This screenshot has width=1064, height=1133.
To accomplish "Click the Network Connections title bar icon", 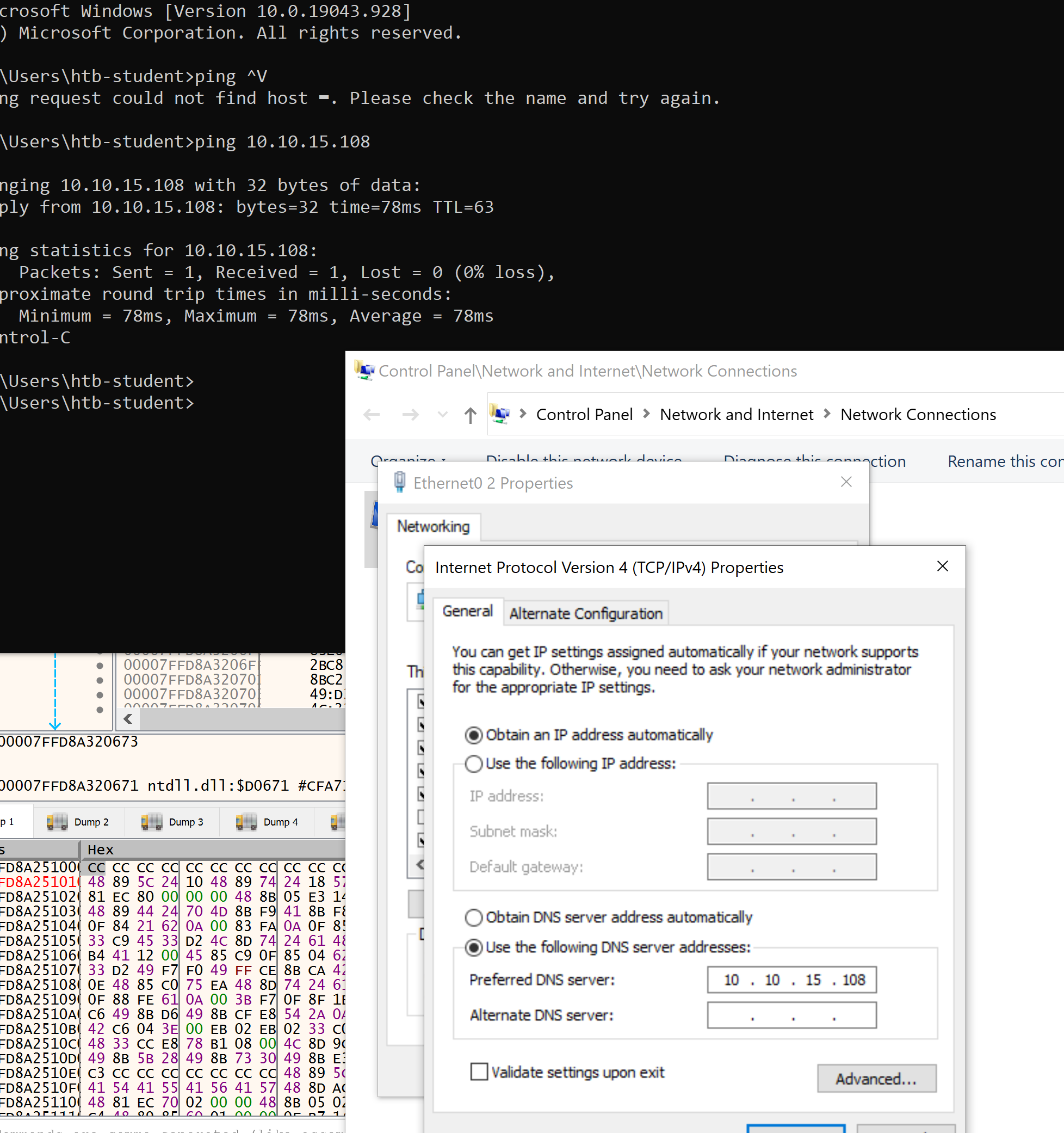I will tap(364, 371).
